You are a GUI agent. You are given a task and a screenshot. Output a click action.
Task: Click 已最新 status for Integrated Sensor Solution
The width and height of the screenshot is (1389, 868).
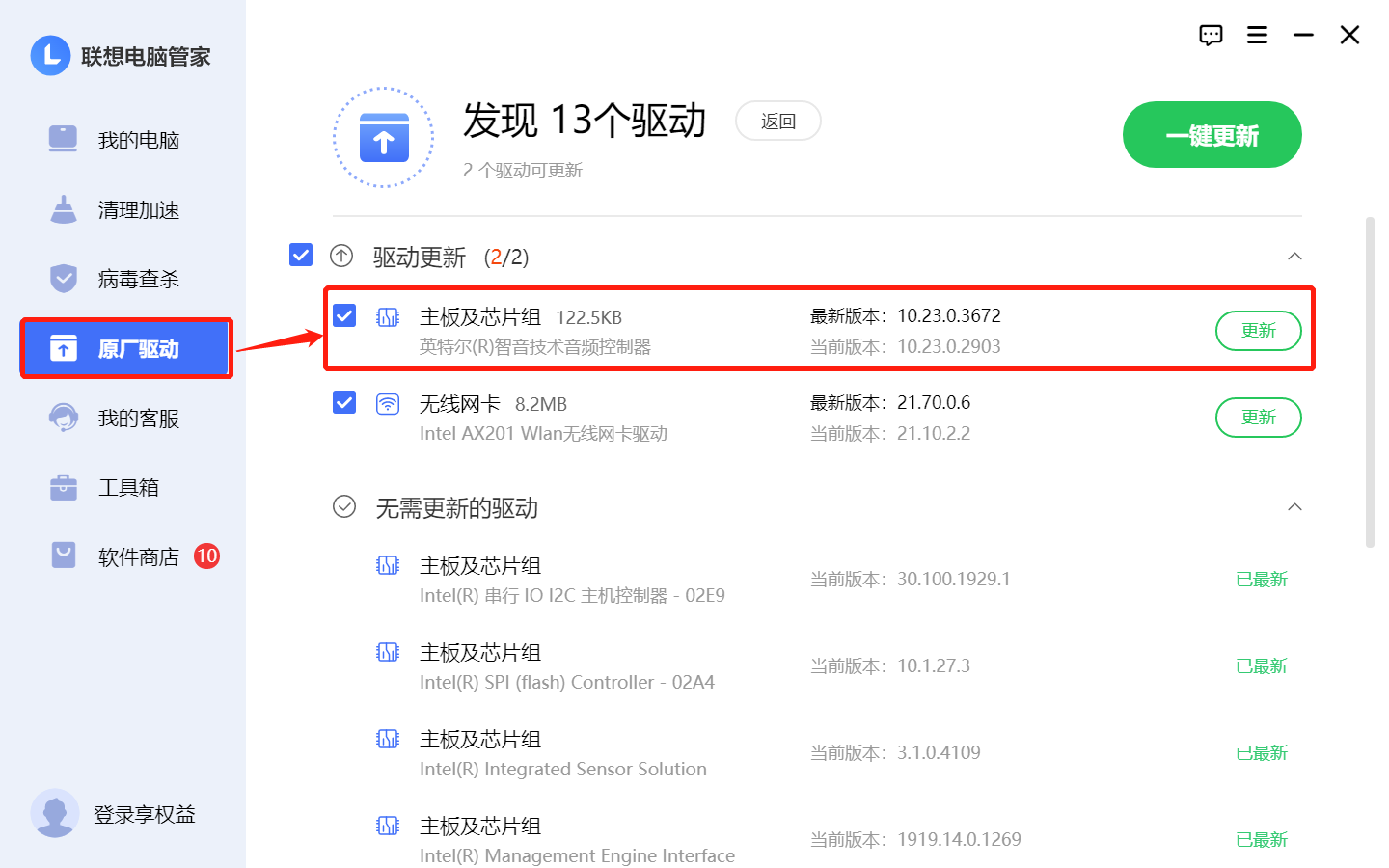pos(1262,753)
